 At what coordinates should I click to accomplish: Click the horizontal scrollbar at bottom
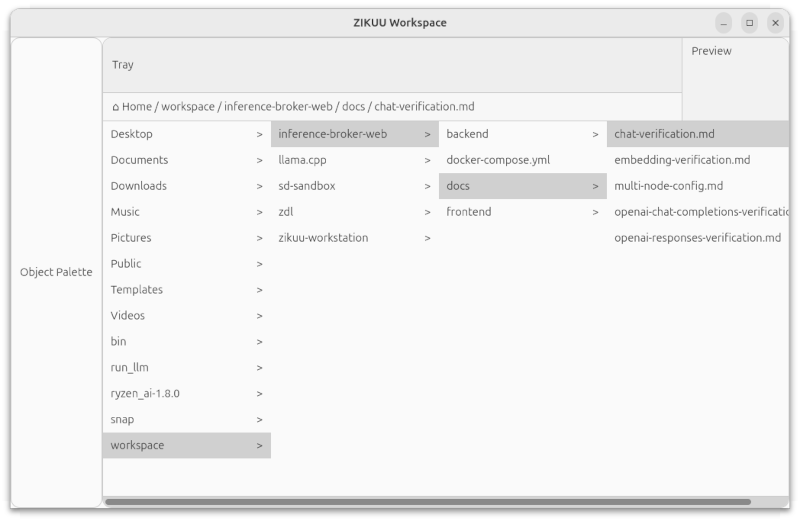click(x=428, y=502)
